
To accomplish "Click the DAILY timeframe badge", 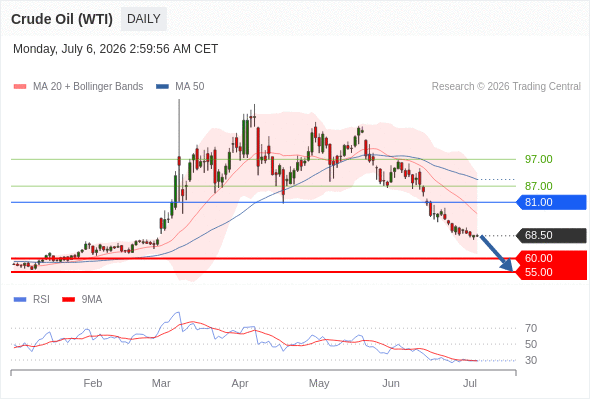I will point(144,19).
